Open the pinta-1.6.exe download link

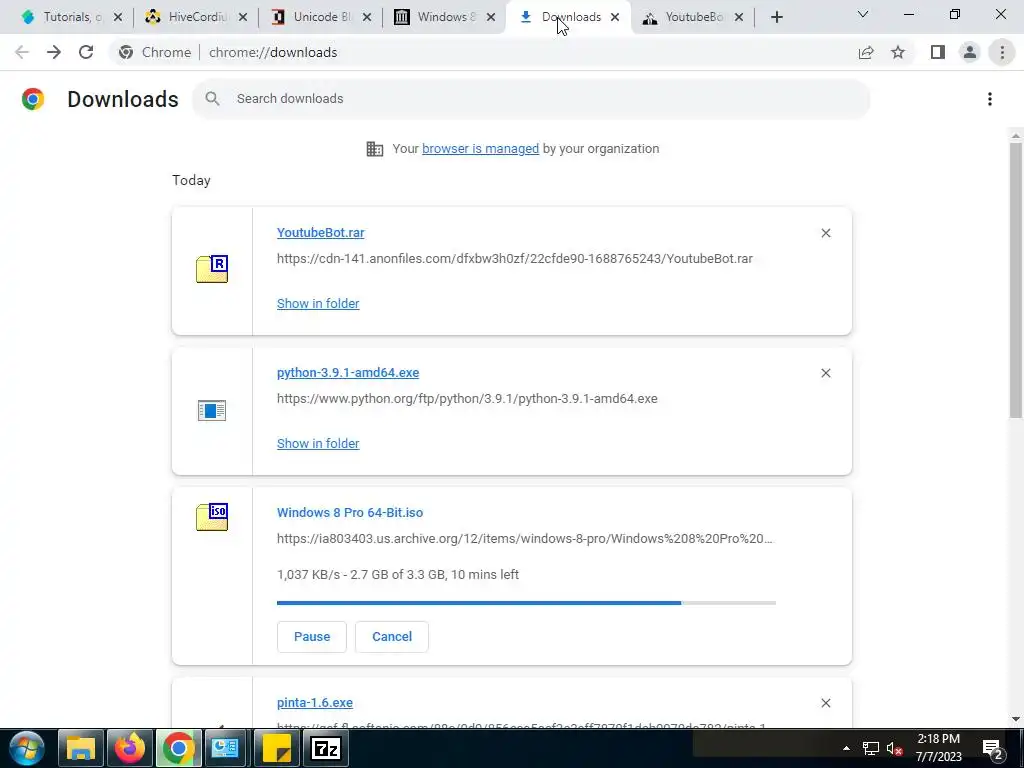pos(315,703)
